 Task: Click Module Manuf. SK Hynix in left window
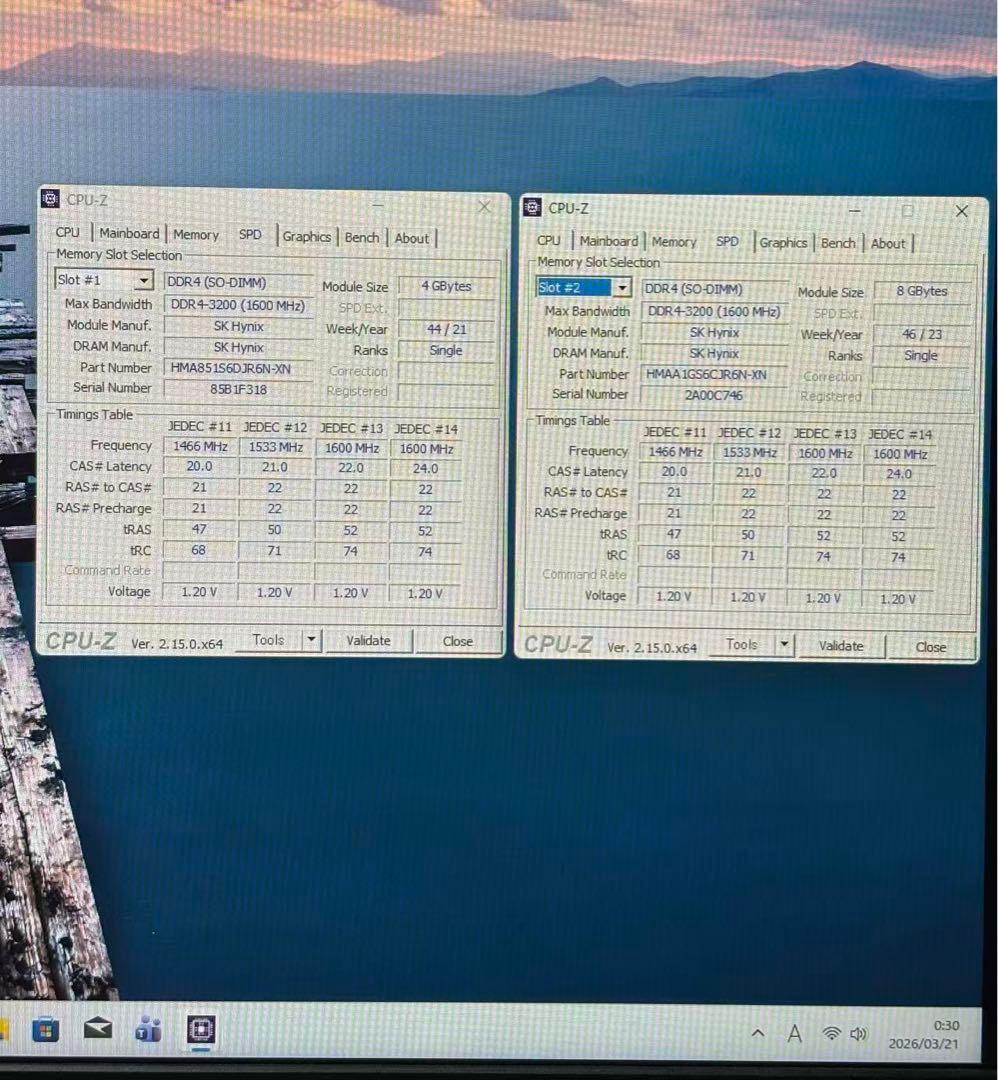click(238, 326)
